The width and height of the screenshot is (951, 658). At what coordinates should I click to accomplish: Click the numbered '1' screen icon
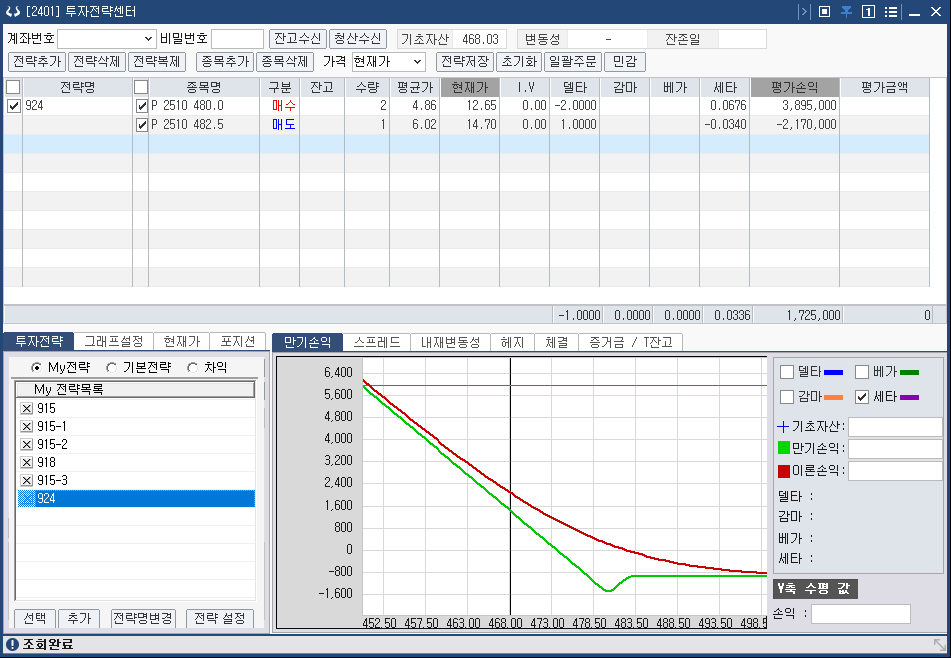coord(869,12)
